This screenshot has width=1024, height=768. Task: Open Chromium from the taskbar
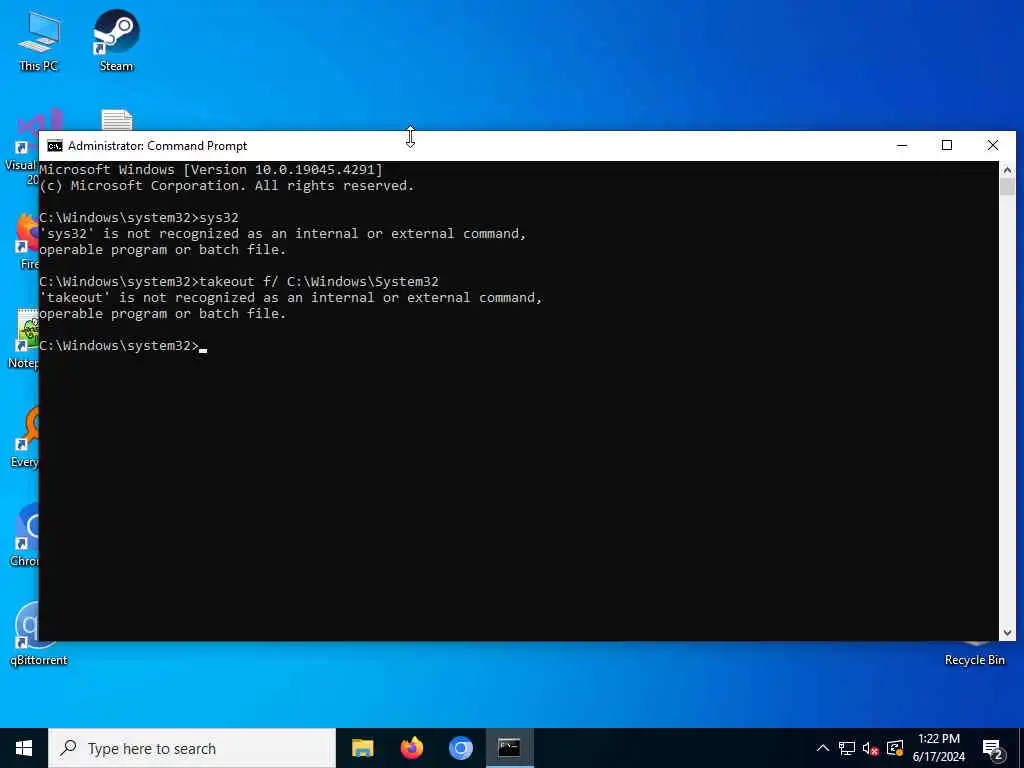(460, 748)
